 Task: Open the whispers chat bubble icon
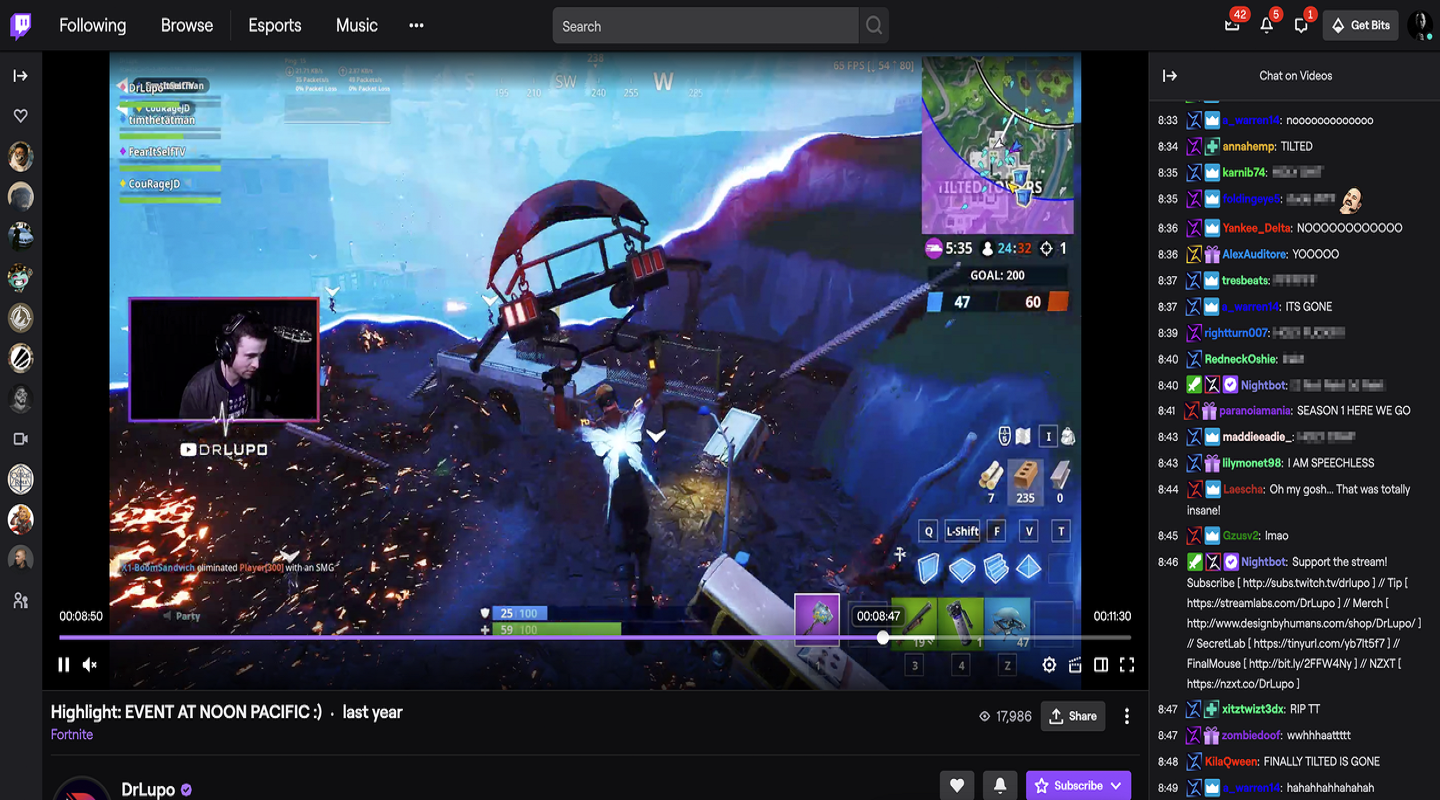tap(1301, 26)
